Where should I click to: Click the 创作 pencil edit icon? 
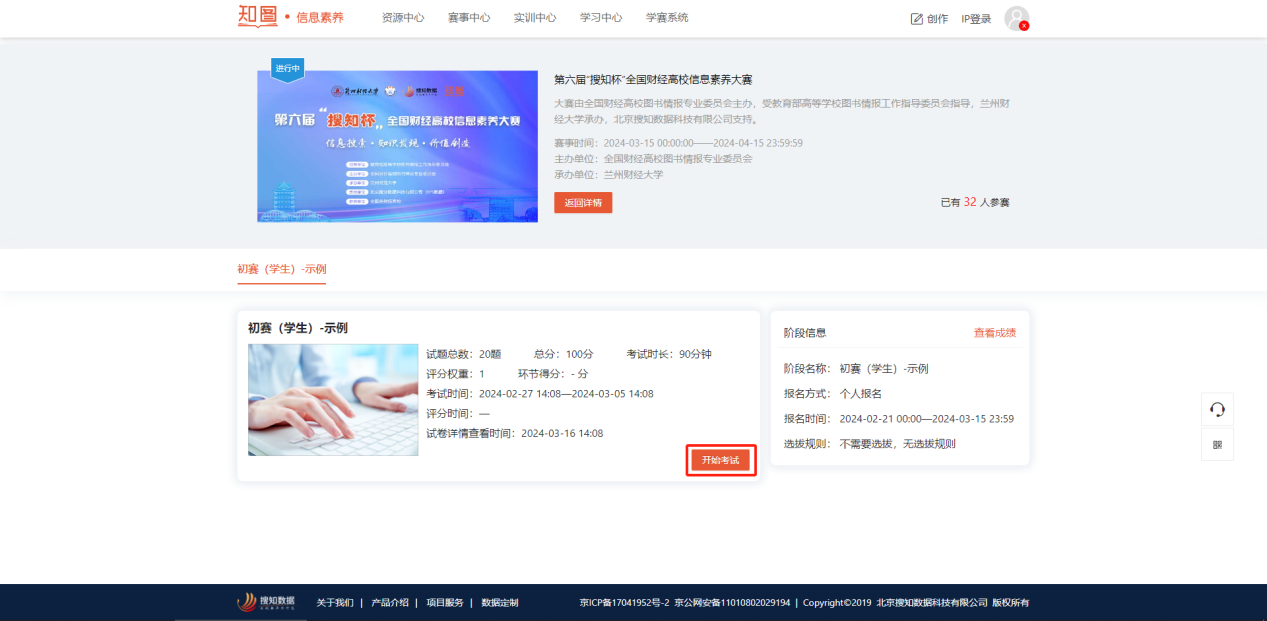click(x=916, y=19)
